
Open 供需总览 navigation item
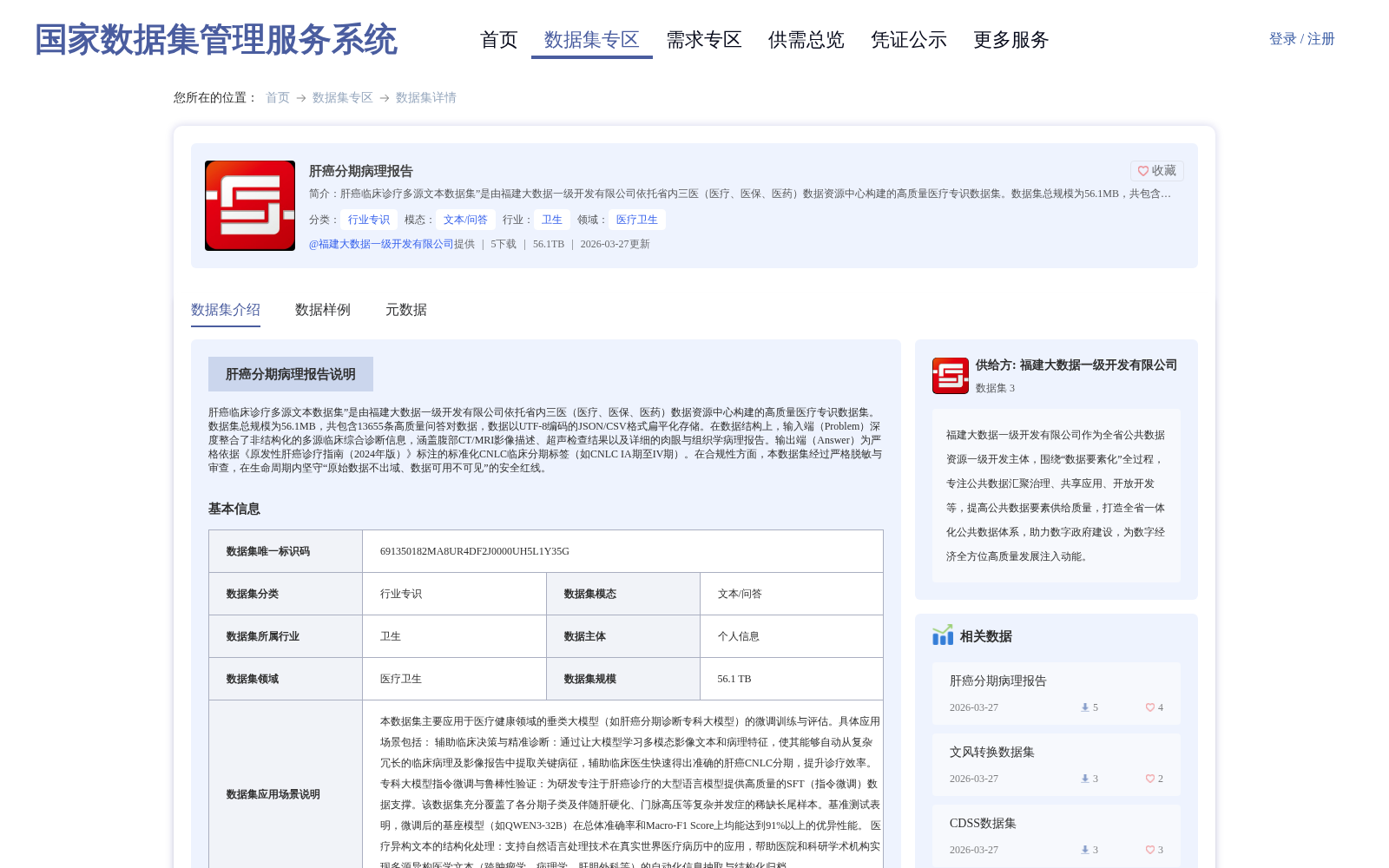(806, 40)
